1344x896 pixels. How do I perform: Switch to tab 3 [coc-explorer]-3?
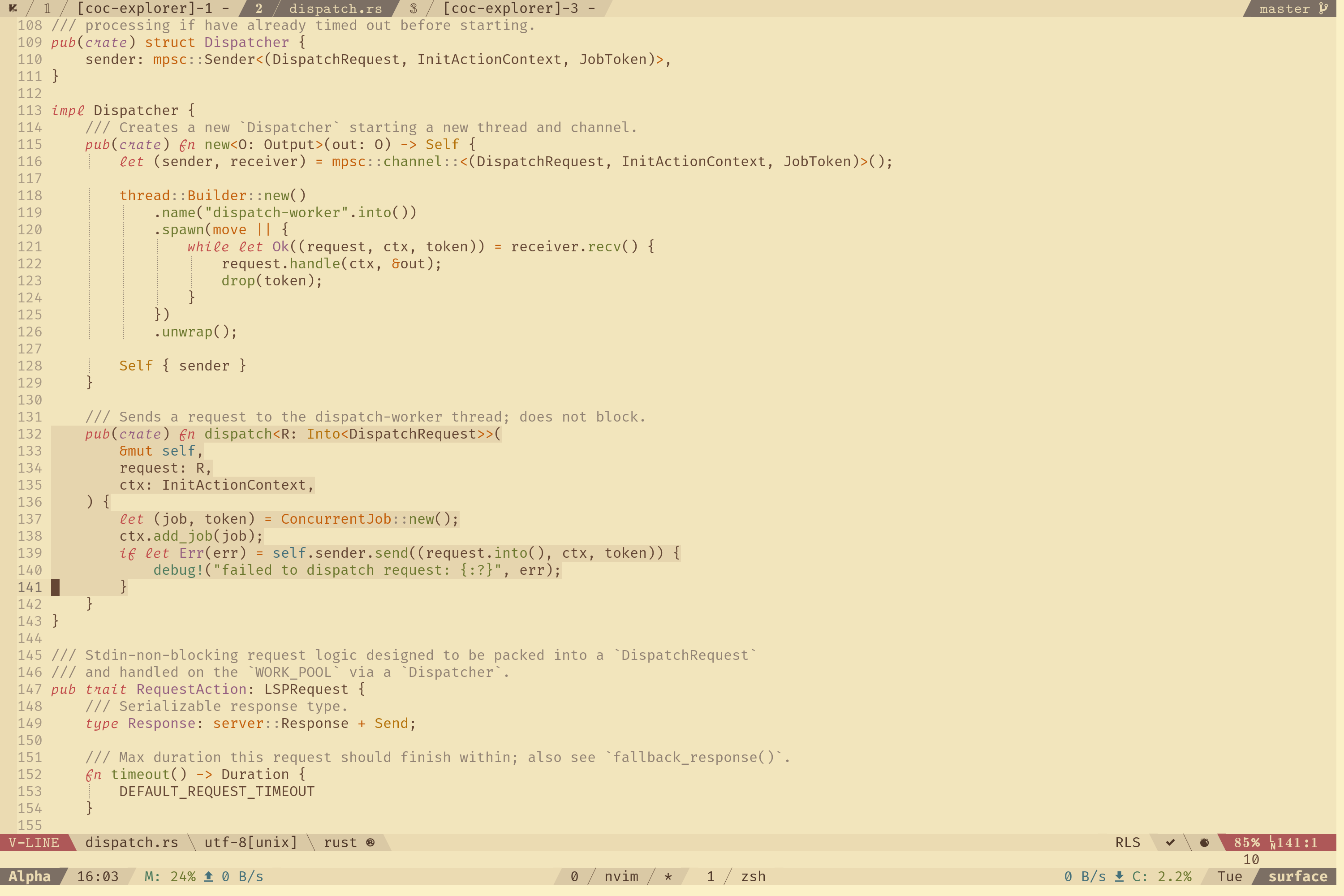click(x=503, y=9)
